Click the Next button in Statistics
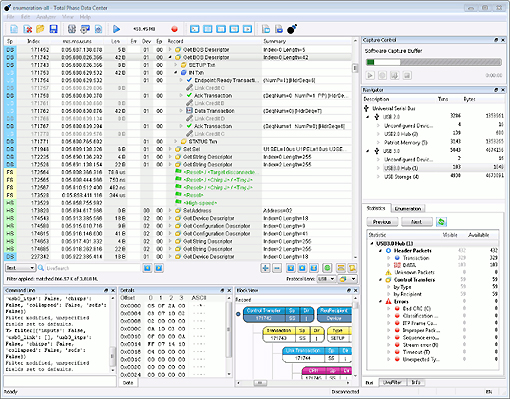This screenshot has width=510, height=399. (417, 222)
